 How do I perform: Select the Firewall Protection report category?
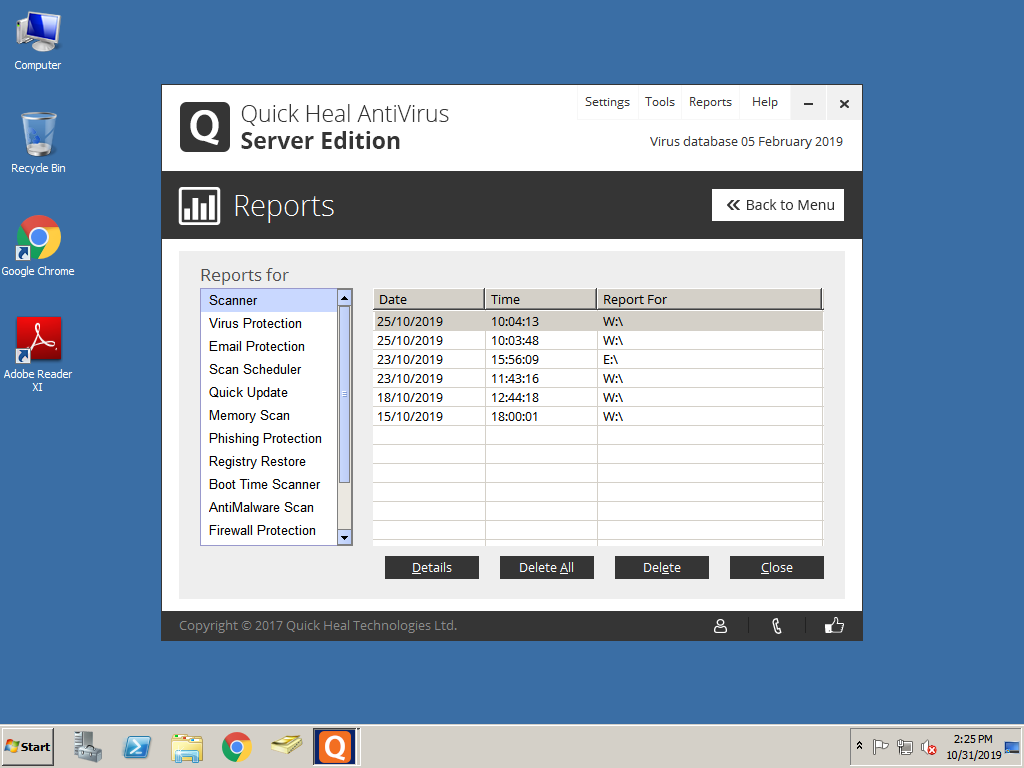pyautogui.click(x=262, y=530)
